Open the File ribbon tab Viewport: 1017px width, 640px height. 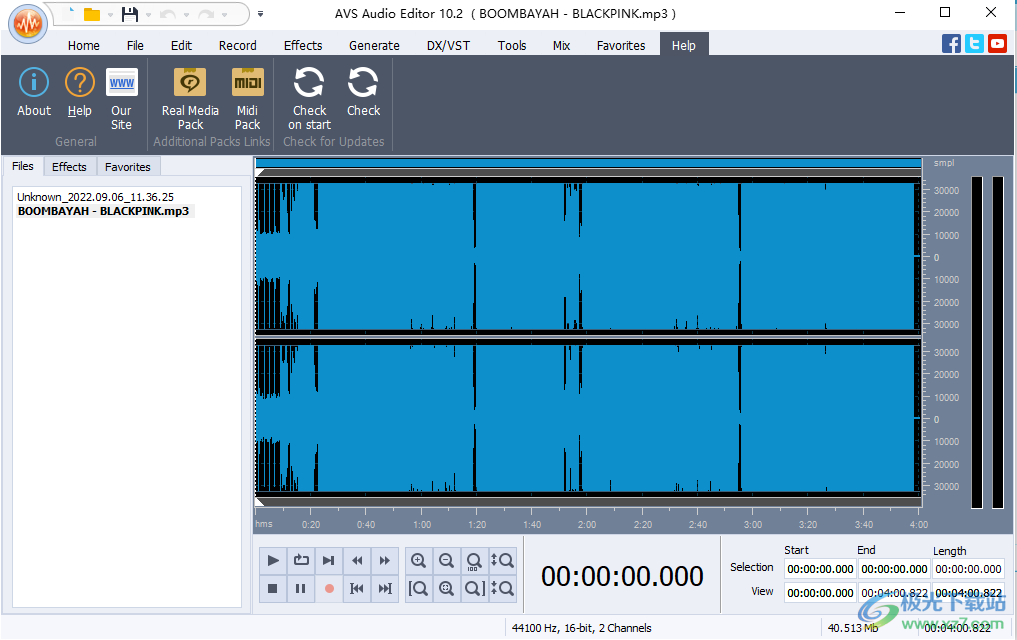click(x=135, y=45)
